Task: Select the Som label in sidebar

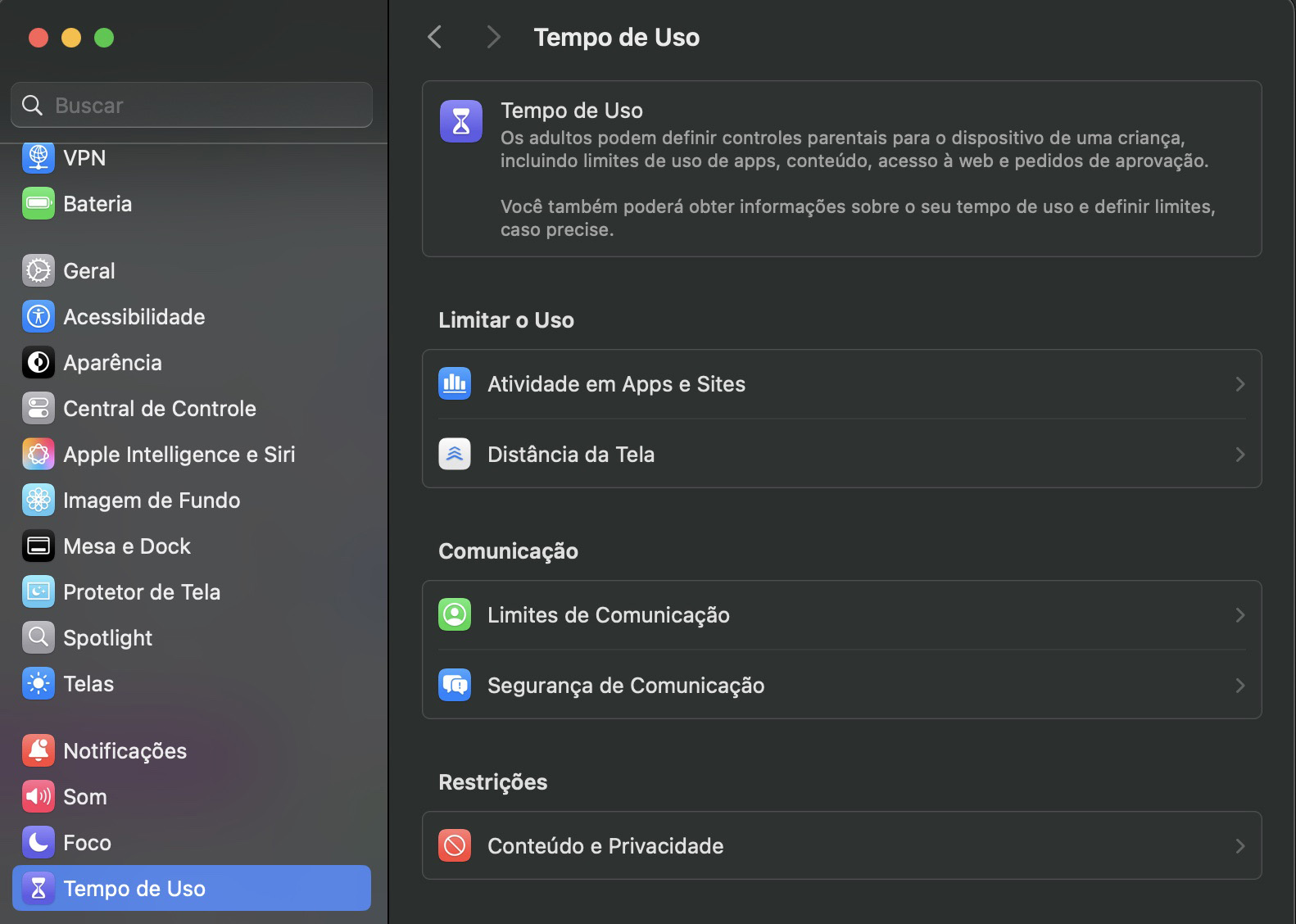Action: (85, 796)
